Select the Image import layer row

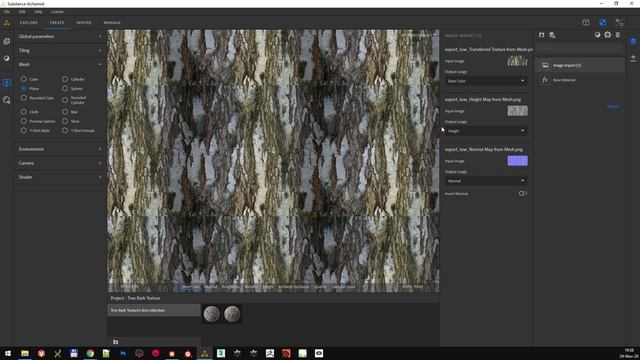(x=580, y=65)
